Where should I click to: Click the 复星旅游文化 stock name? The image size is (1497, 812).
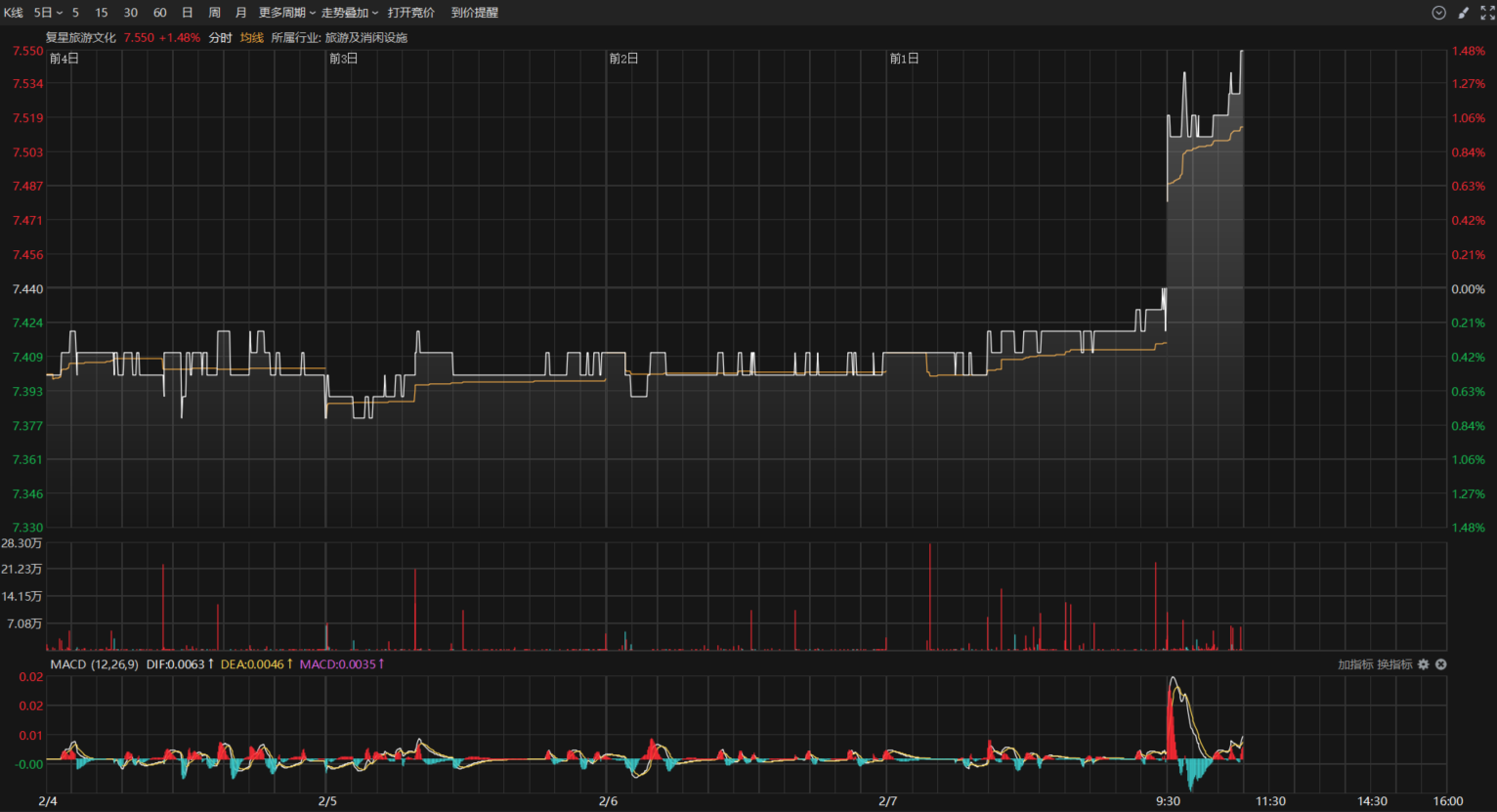pos(80,38)
